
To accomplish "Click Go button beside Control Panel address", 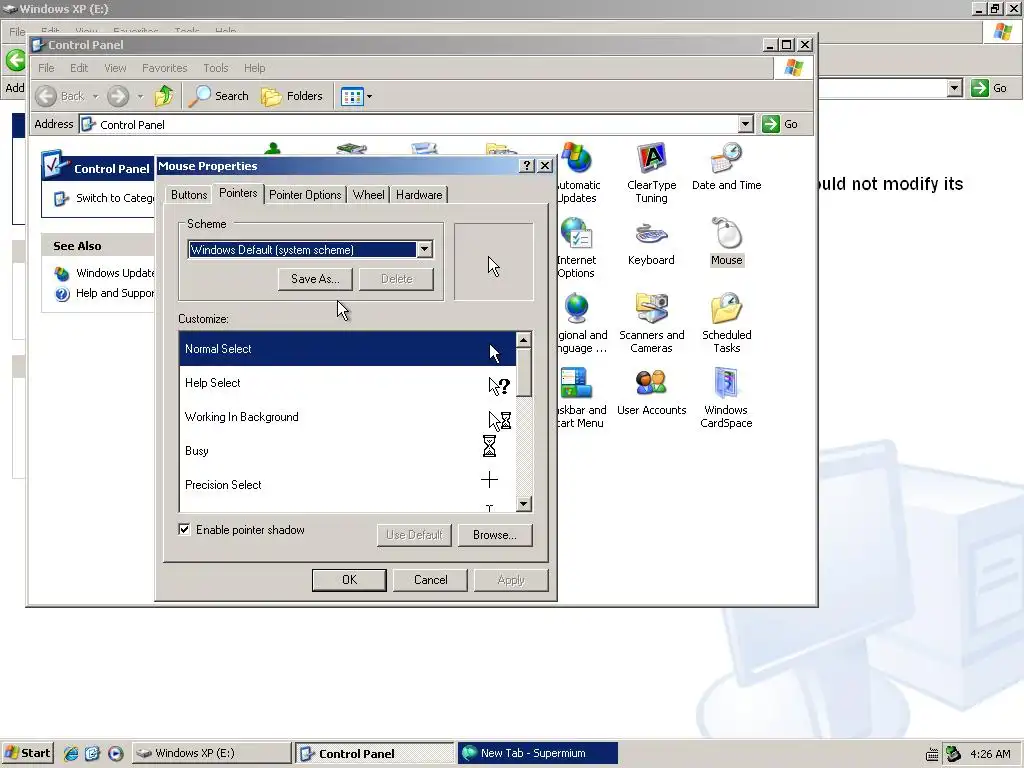I will [780, 124].
